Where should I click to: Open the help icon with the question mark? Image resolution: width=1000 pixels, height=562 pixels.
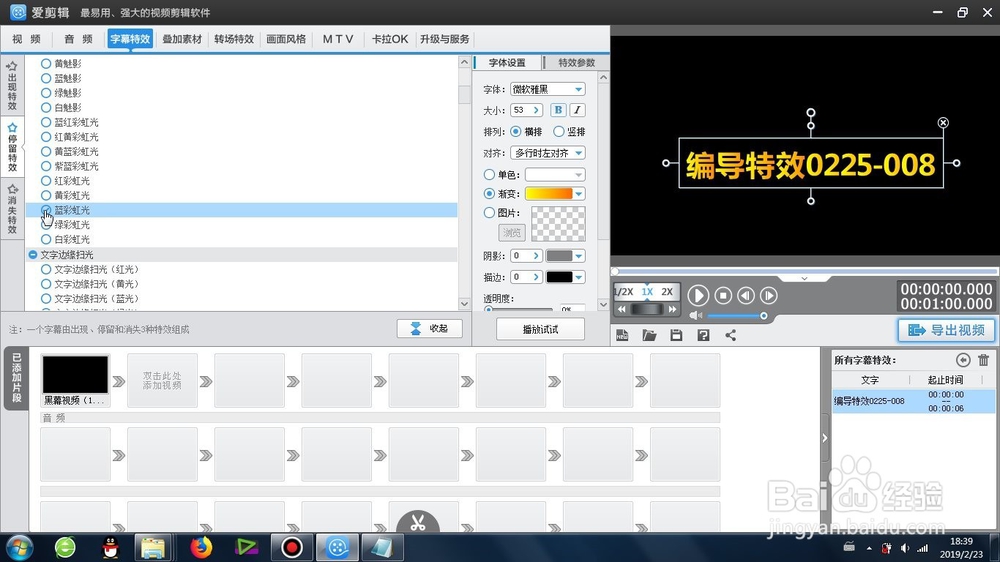[703, 336]
